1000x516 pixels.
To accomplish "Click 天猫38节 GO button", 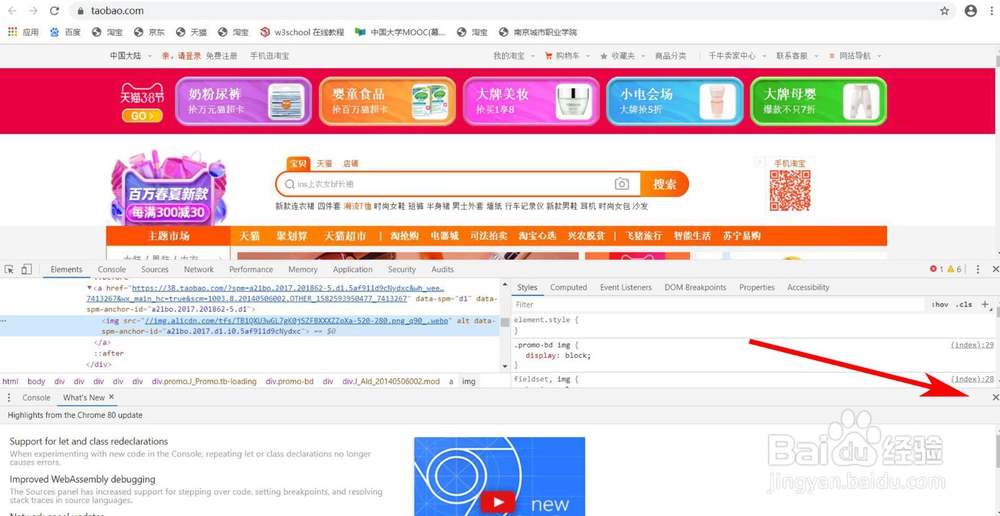I will (142, 116).
